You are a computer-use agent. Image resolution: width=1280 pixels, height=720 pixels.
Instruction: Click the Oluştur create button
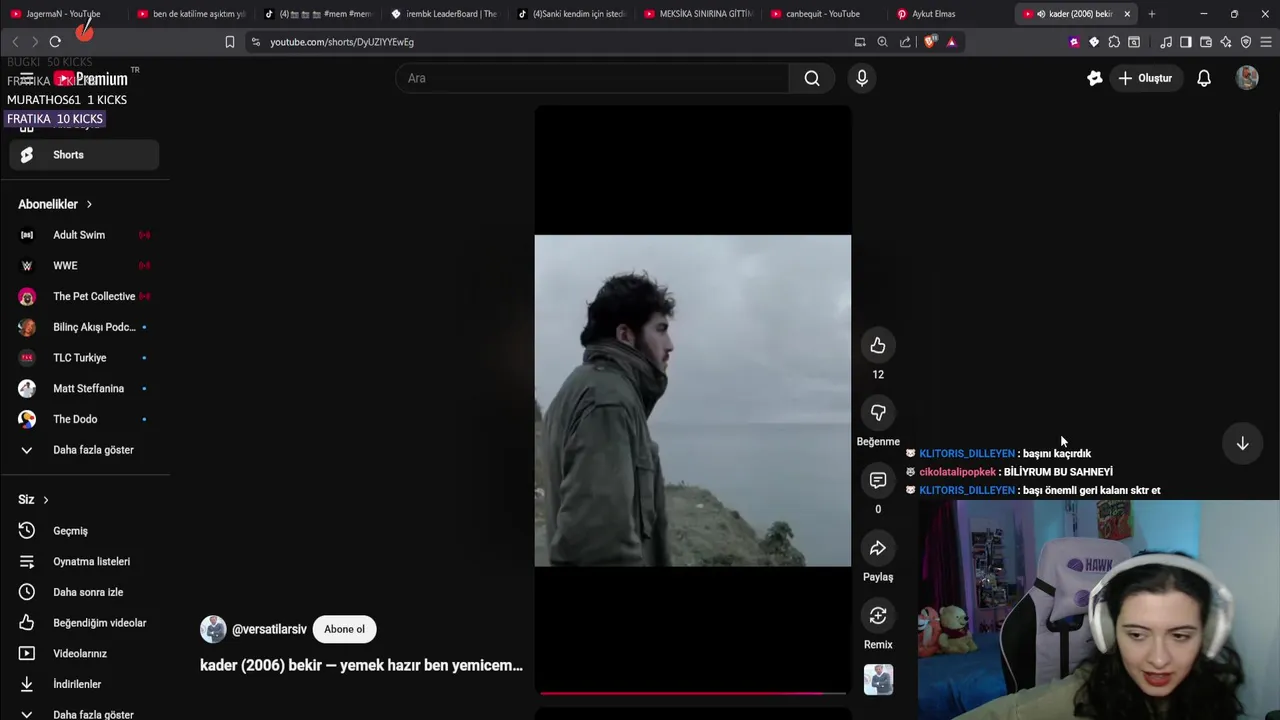click(x=1146, y=78)
